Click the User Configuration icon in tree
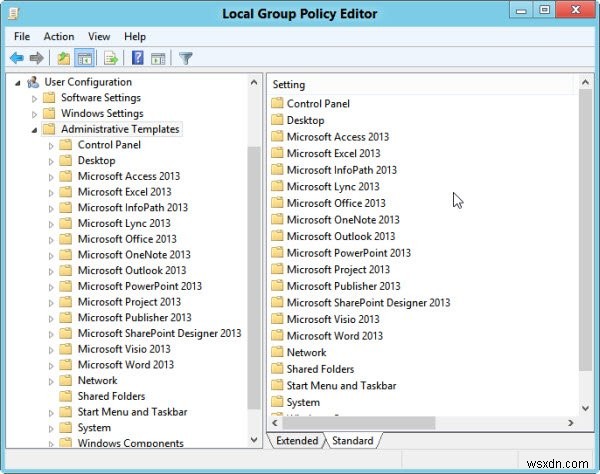The image size is (600, 474). coord(33,82)
